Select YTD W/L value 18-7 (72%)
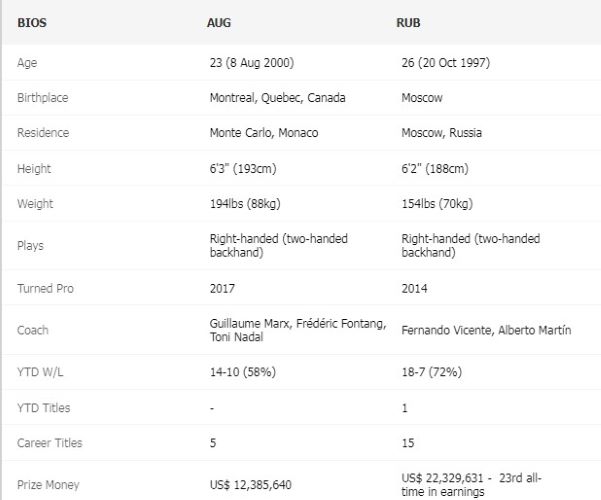Screen dimensions: 601x500 pyautogui.click(x=435, y=372)
